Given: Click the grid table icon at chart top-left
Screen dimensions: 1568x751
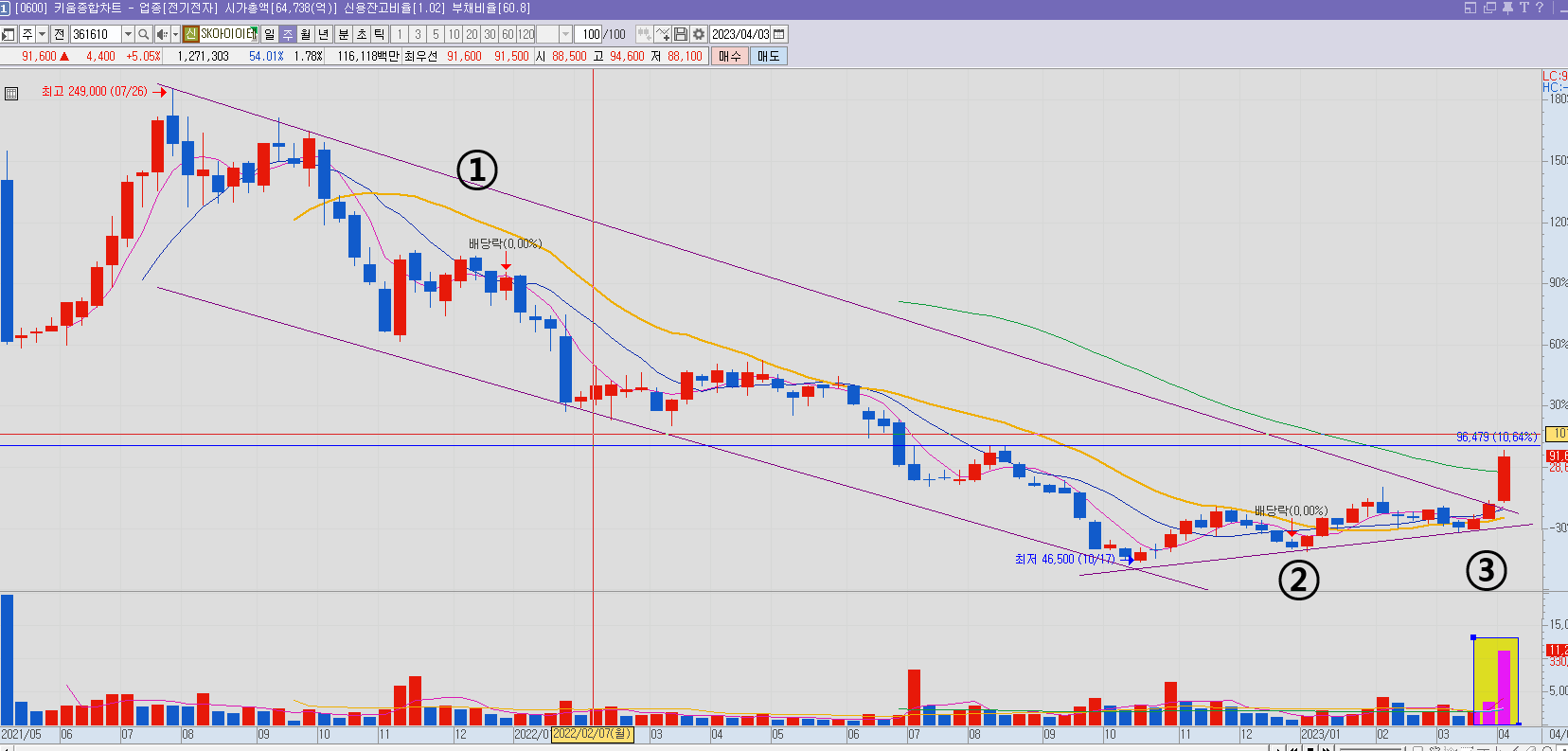Looking at the screenshot, I should click(x=11, y=94).
